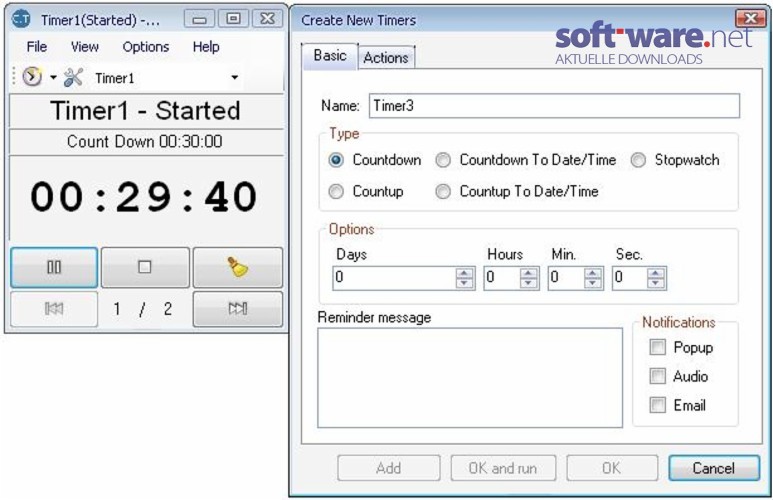Open the wrench and screwdriver settings icon
773x500 pixels.
pos(73,77)
